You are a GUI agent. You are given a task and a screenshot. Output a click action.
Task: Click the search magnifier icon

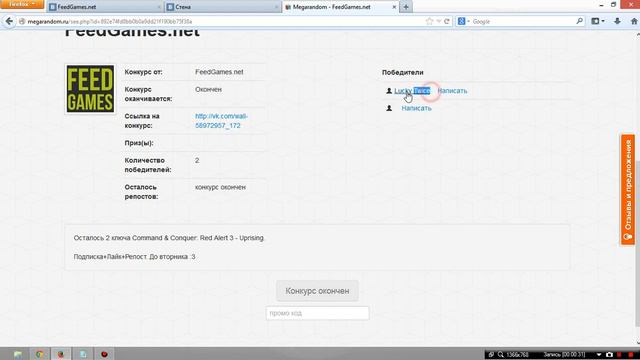[x=580, y=21]
